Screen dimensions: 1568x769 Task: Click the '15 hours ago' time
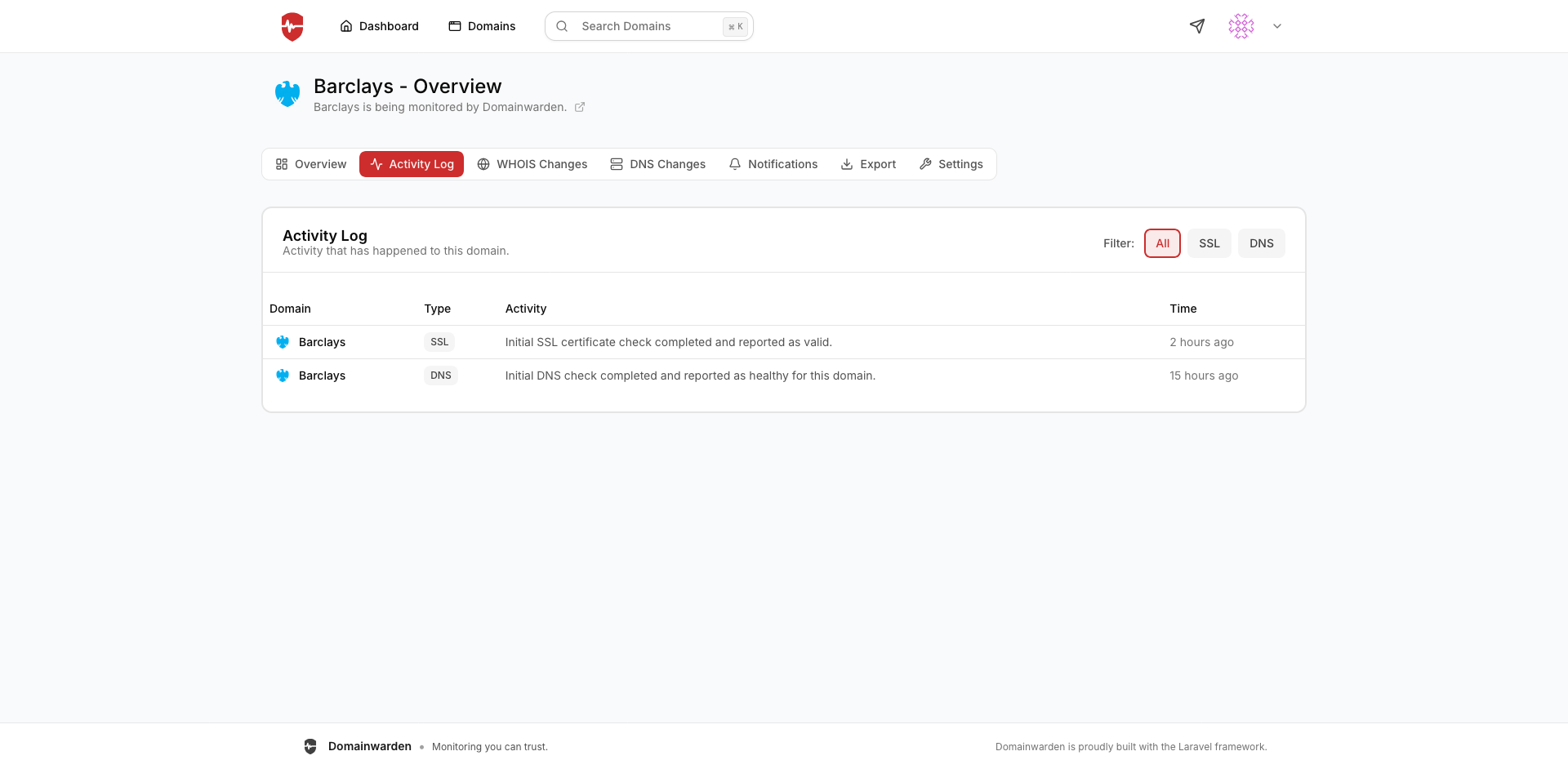coord(1204,376)
